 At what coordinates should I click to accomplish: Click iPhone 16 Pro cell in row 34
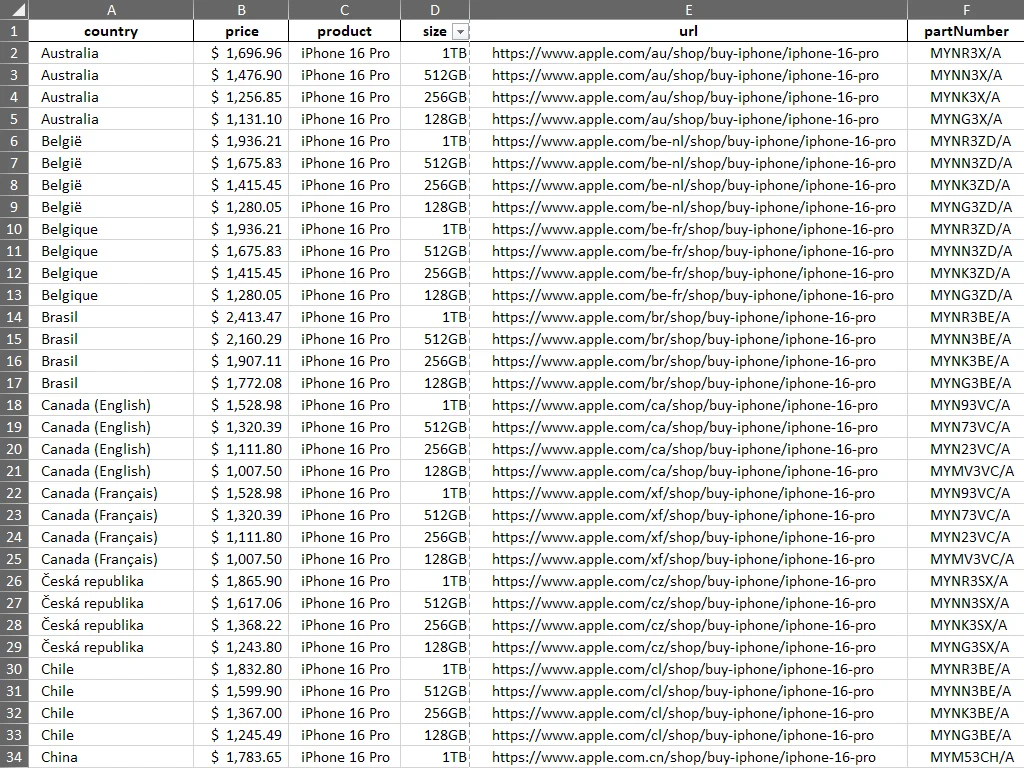[344, 757]
